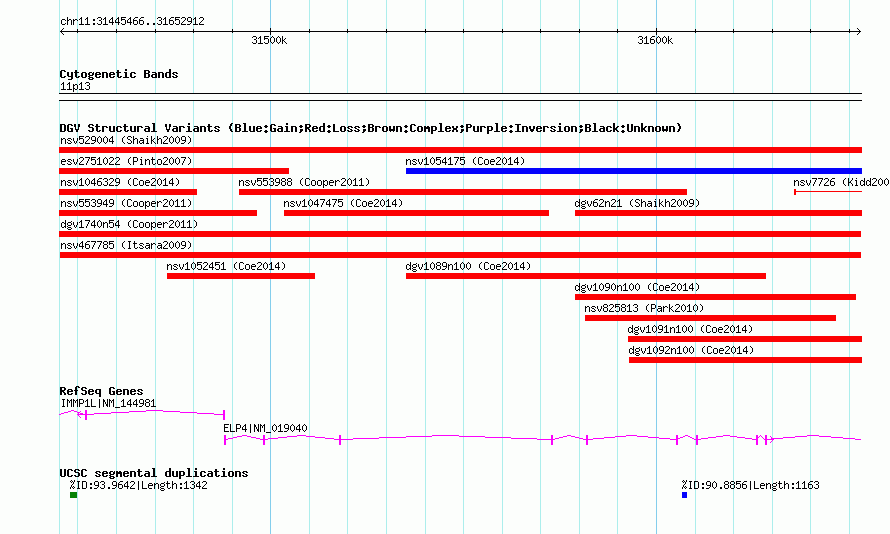890x534 pixels.
Task: Select the nsv1052451 (Coe2014) red bar
Action: tap(241, 276)
